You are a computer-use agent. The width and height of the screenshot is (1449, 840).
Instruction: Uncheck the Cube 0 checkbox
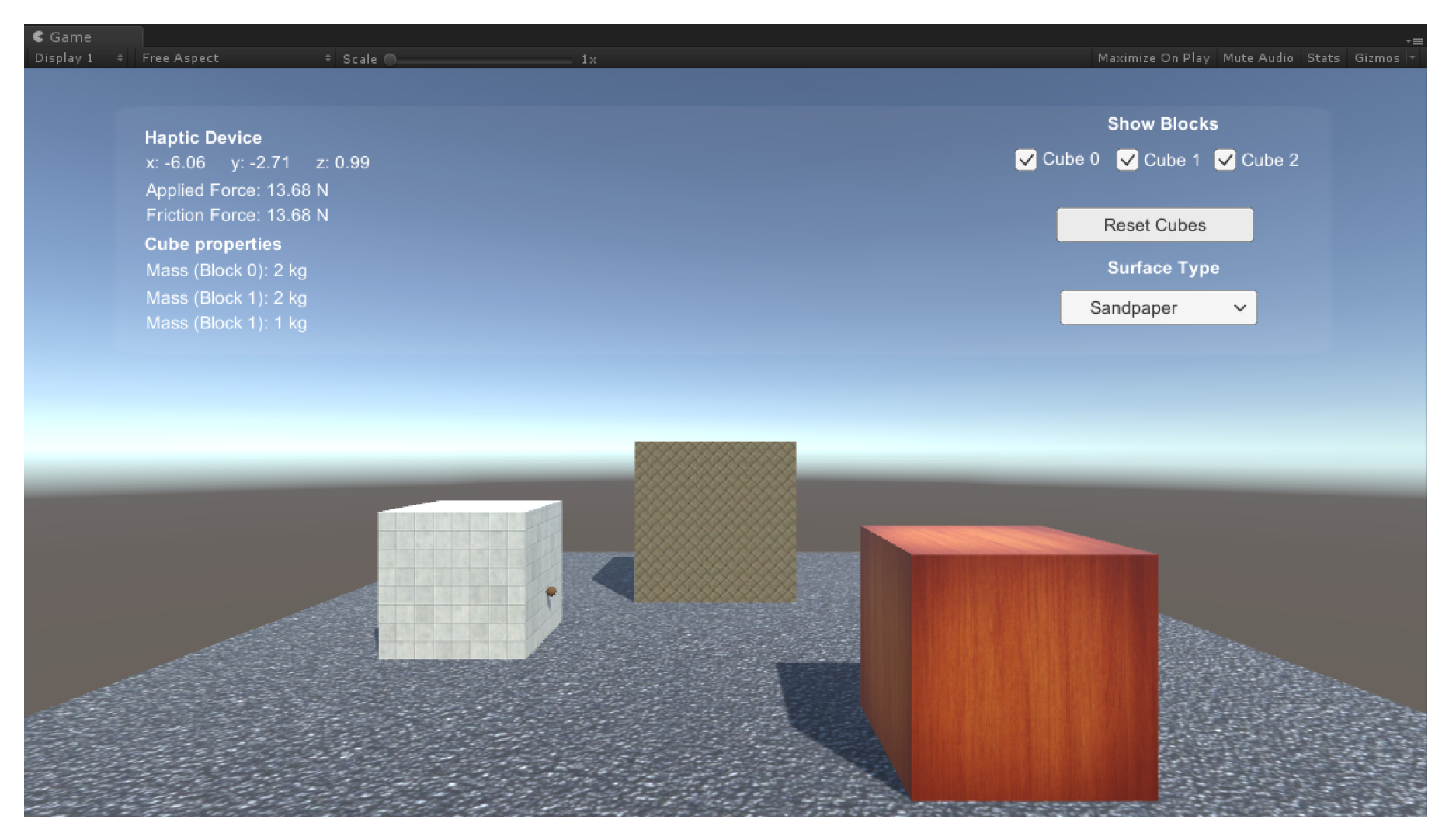click(1027, 160)
